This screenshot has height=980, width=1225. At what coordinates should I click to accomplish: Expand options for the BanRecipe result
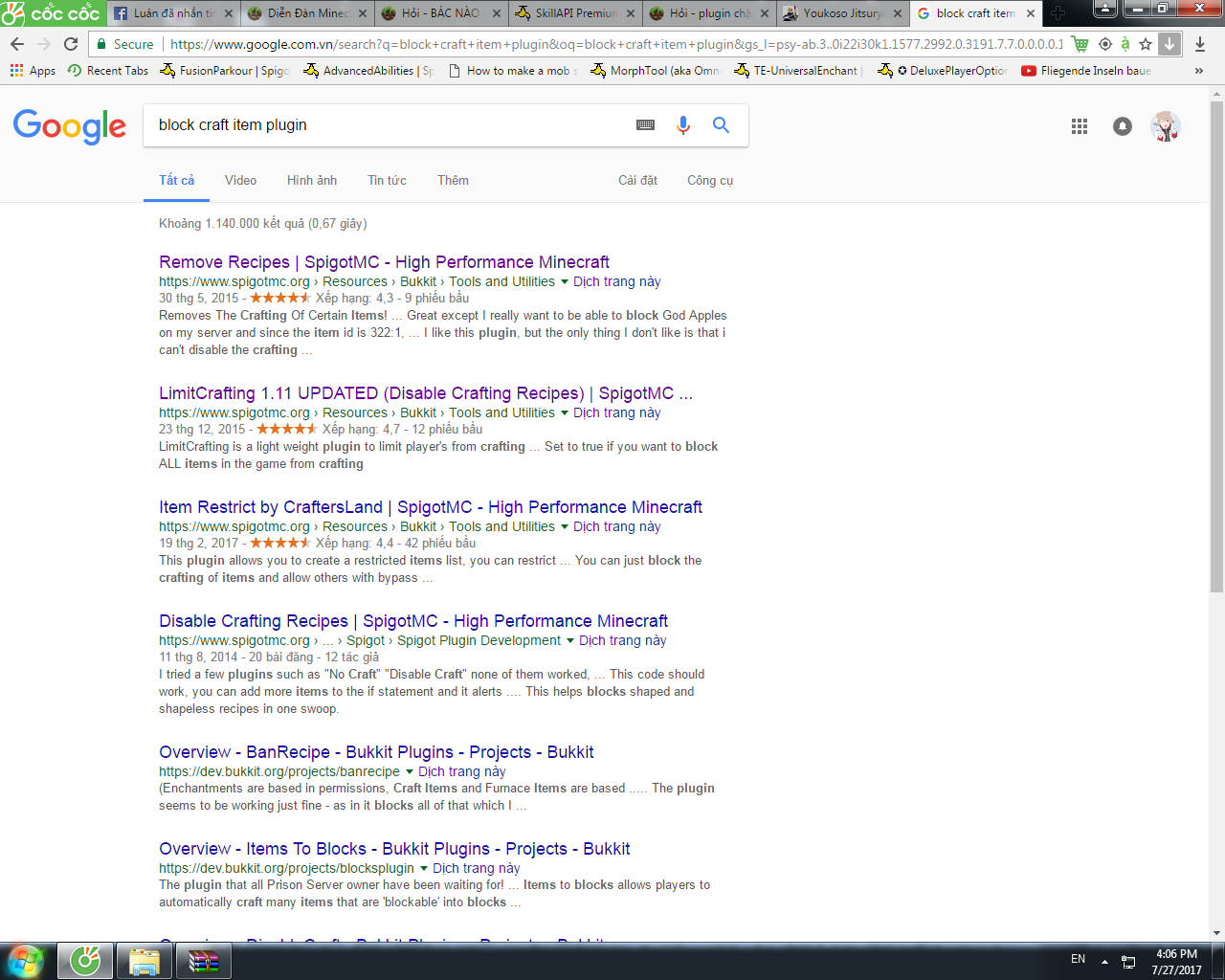410,772
